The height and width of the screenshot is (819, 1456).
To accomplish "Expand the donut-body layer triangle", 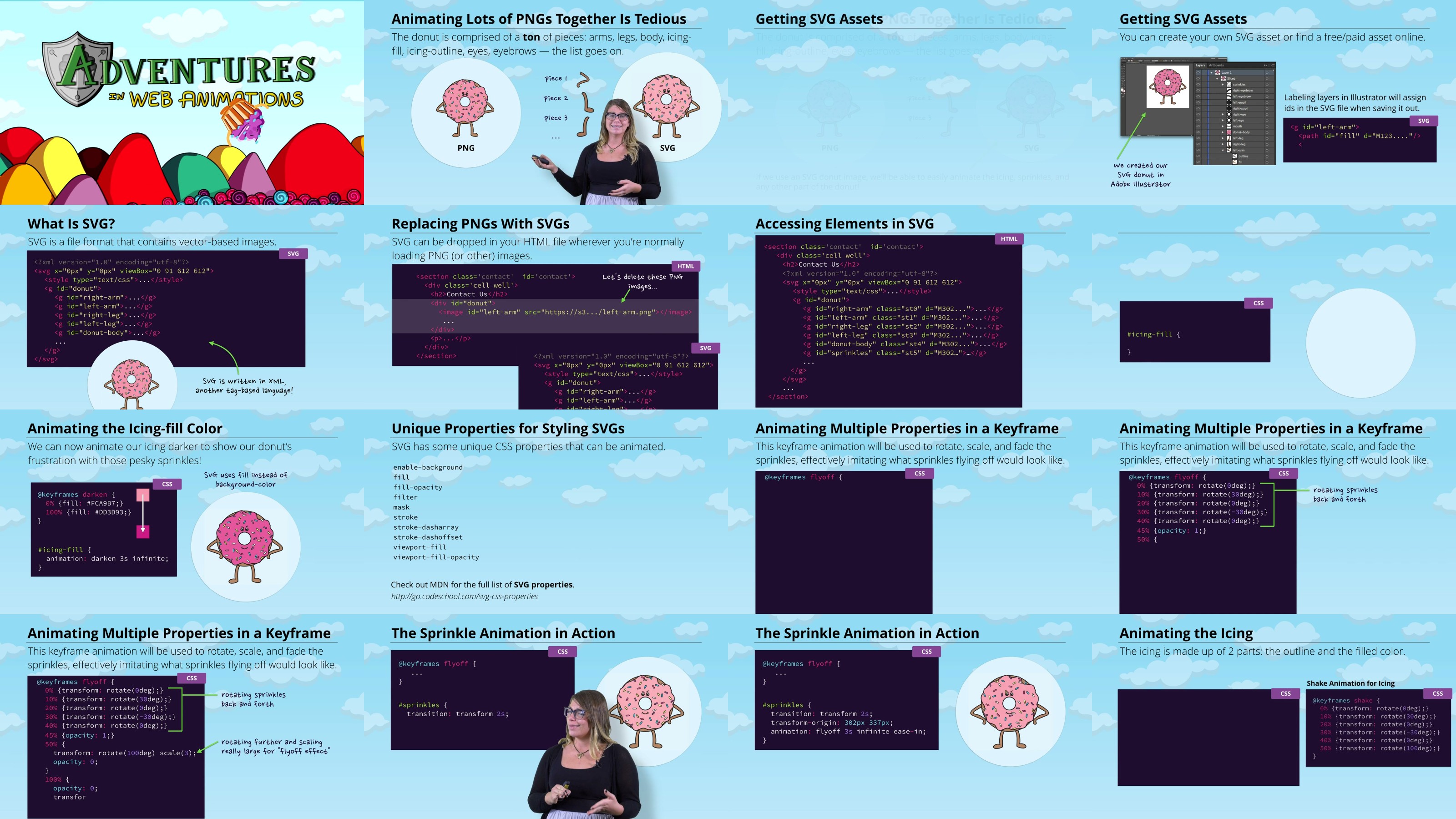I will (1223, 132).
